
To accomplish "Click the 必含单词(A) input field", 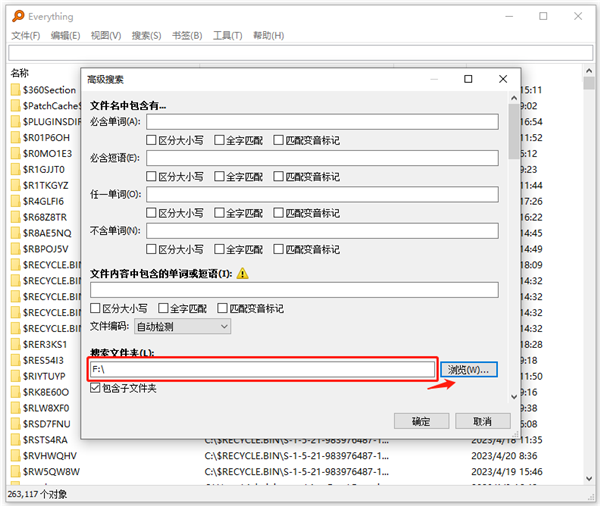I will [322, 122].
